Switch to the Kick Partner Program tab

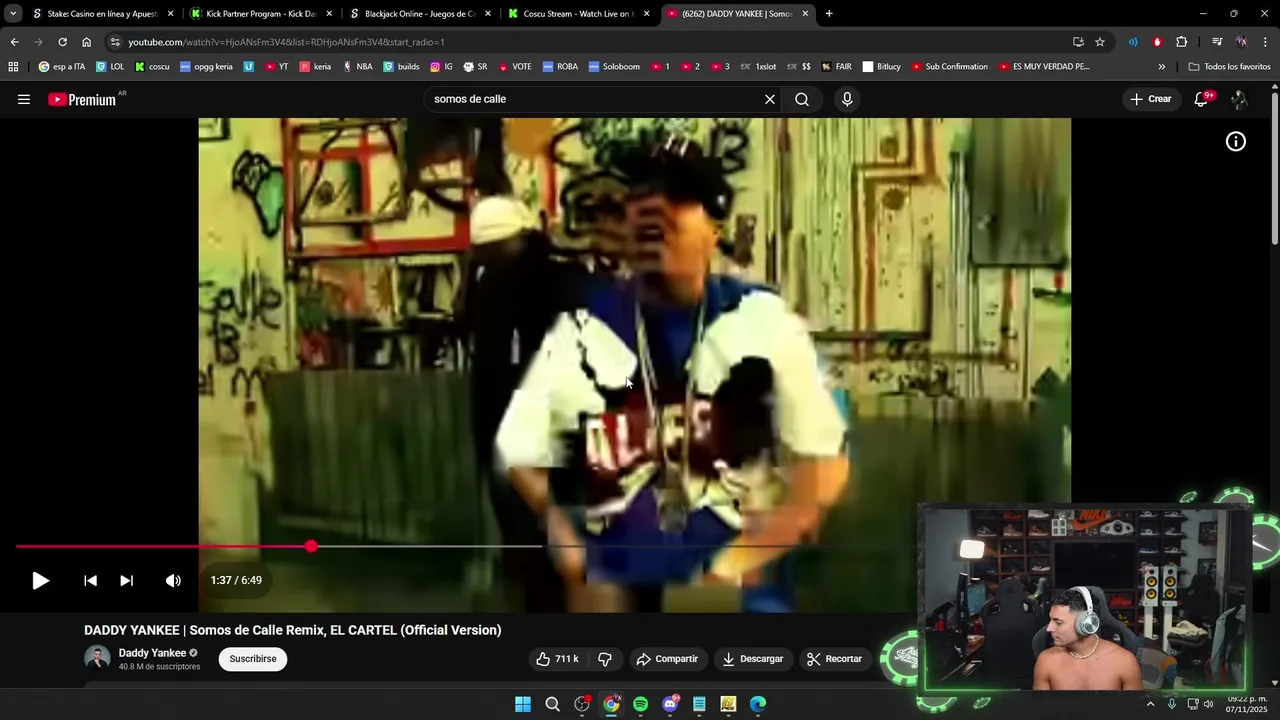point(260,14)
